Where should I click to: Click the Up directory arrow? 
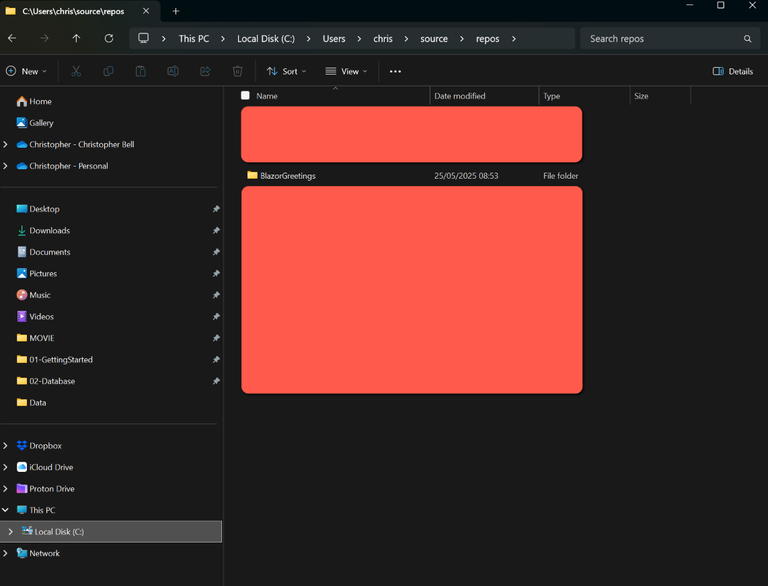pos(76,38)
